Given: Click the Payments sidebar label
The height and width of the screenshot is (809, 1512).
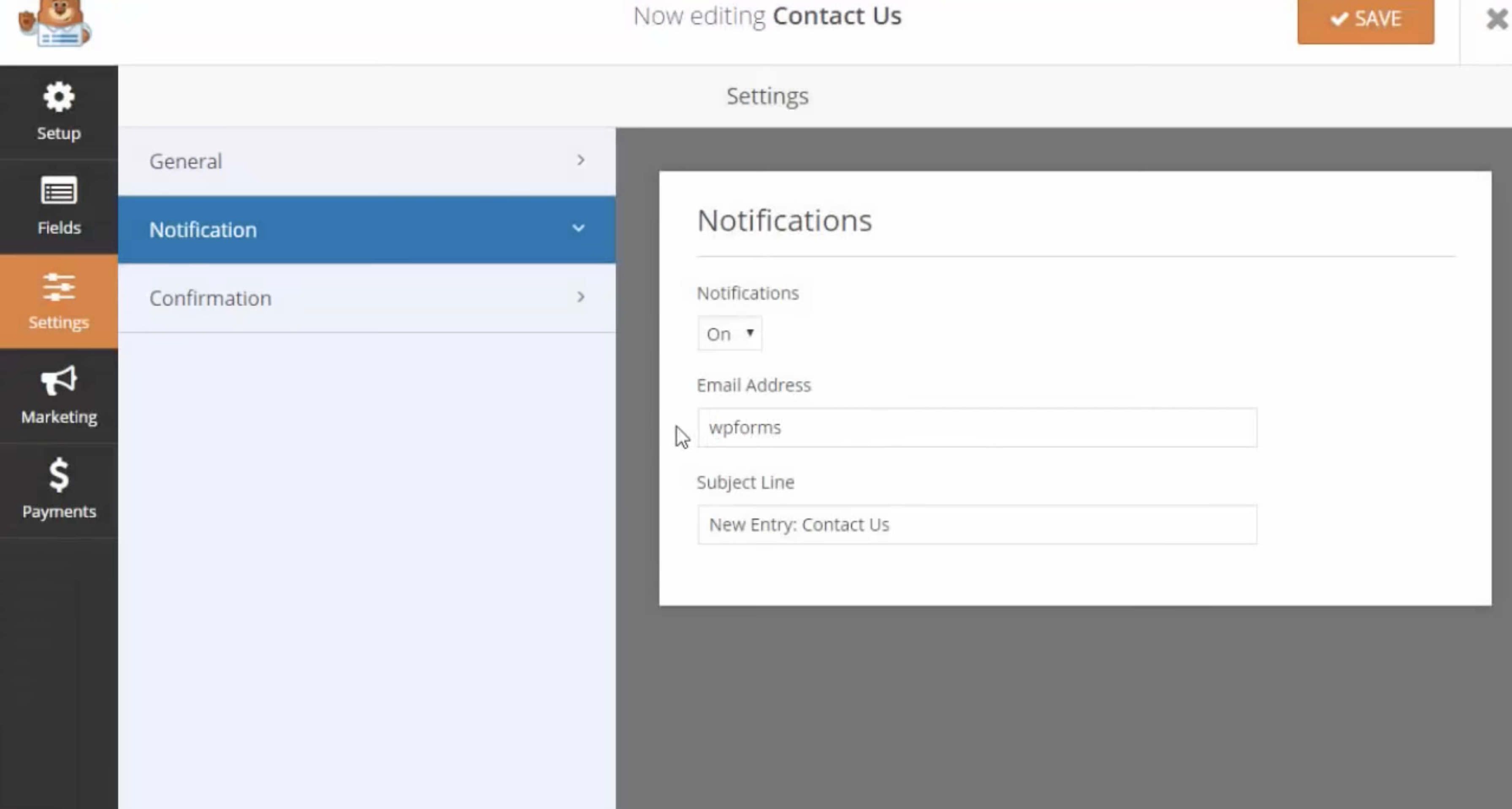Looking at the screenshot, I should coord(59,511).
